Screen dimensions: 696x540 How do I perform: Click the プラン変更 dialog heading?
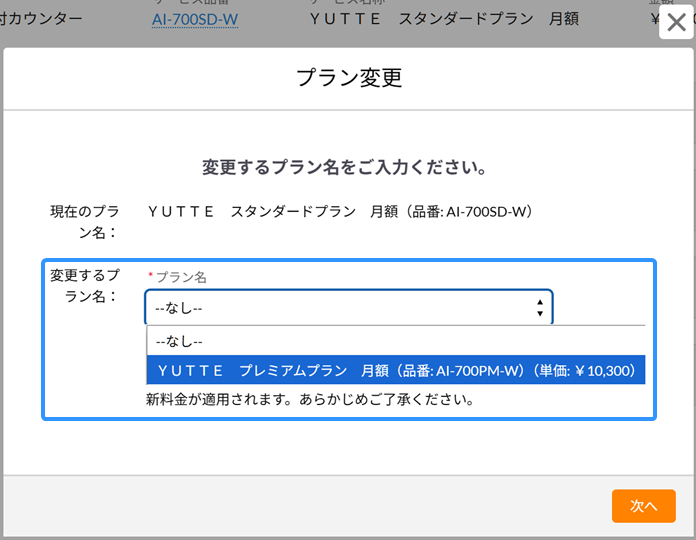coord(349,79)
